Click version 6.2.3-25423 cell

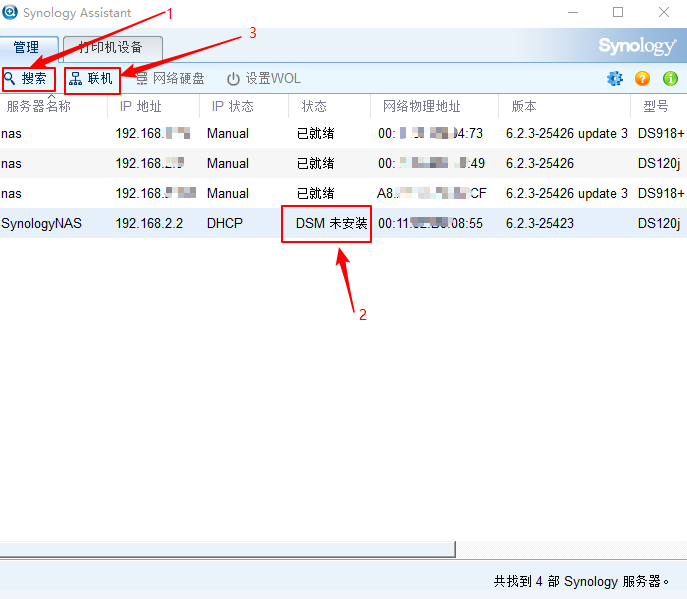coord(540,223)
